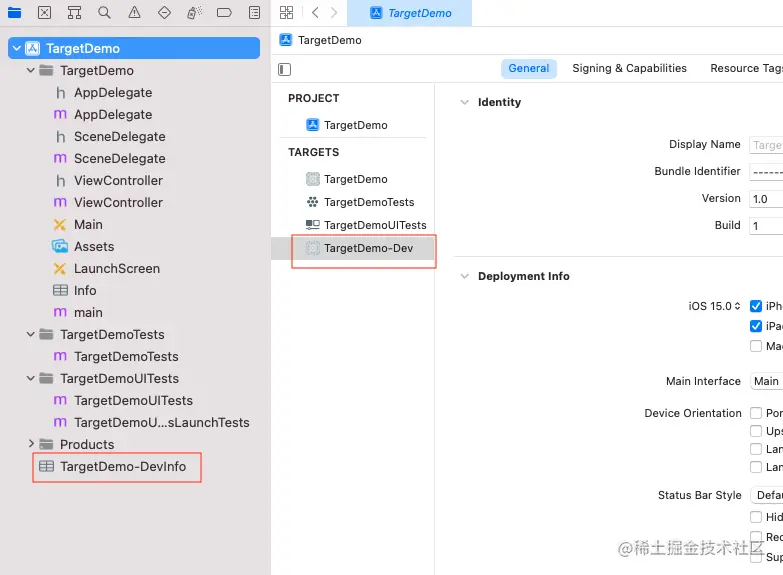Click the Bundle Identifier field
The height and width of the screenshot is (575, 783).
click(766, 172)
